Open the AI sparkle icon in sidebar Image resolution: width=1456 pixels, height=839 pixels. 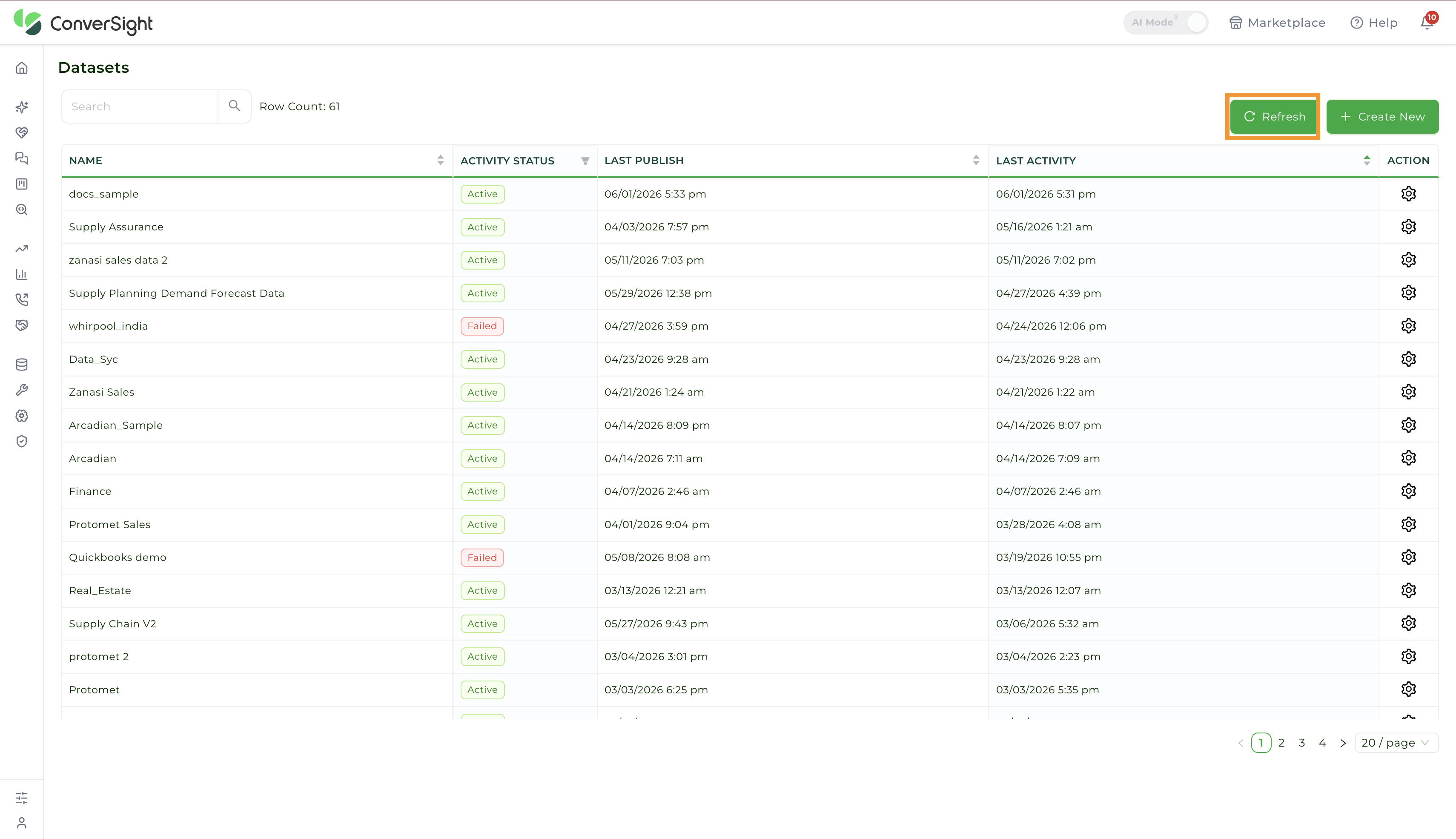(22, 107)
